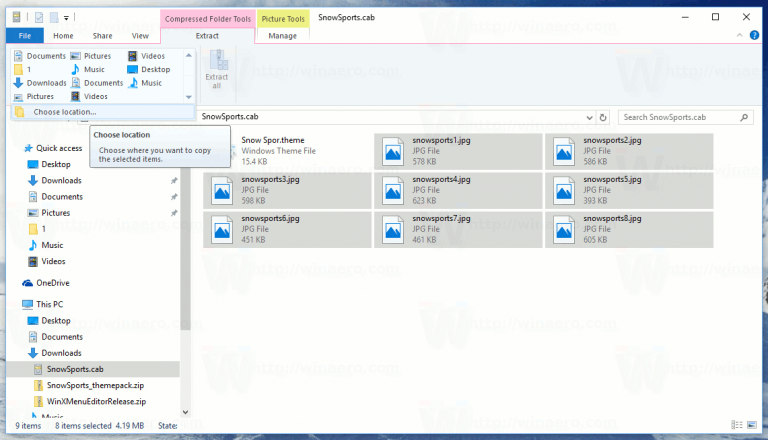Open the File menu tab
768x440 pixels.
click(x=24, y=35)
